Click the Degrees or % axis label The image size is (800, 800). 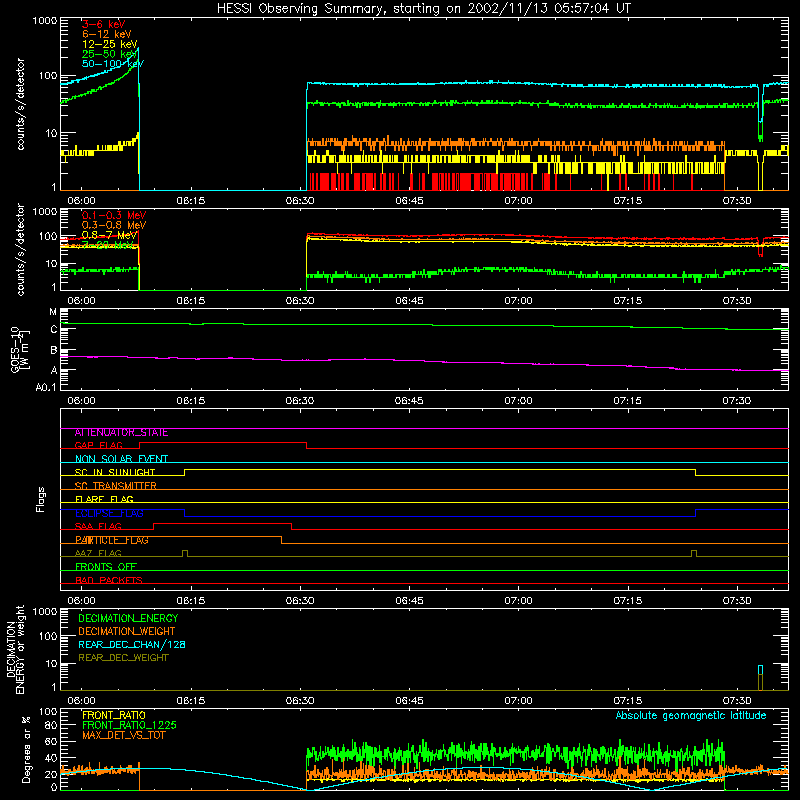(26, 749)
